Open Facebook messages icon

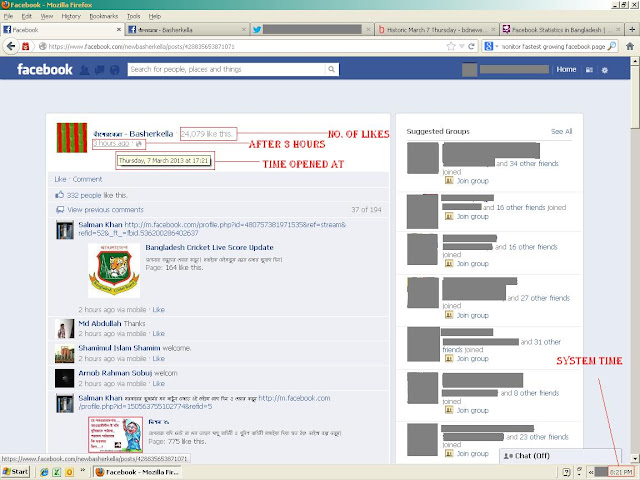(100, 70)
